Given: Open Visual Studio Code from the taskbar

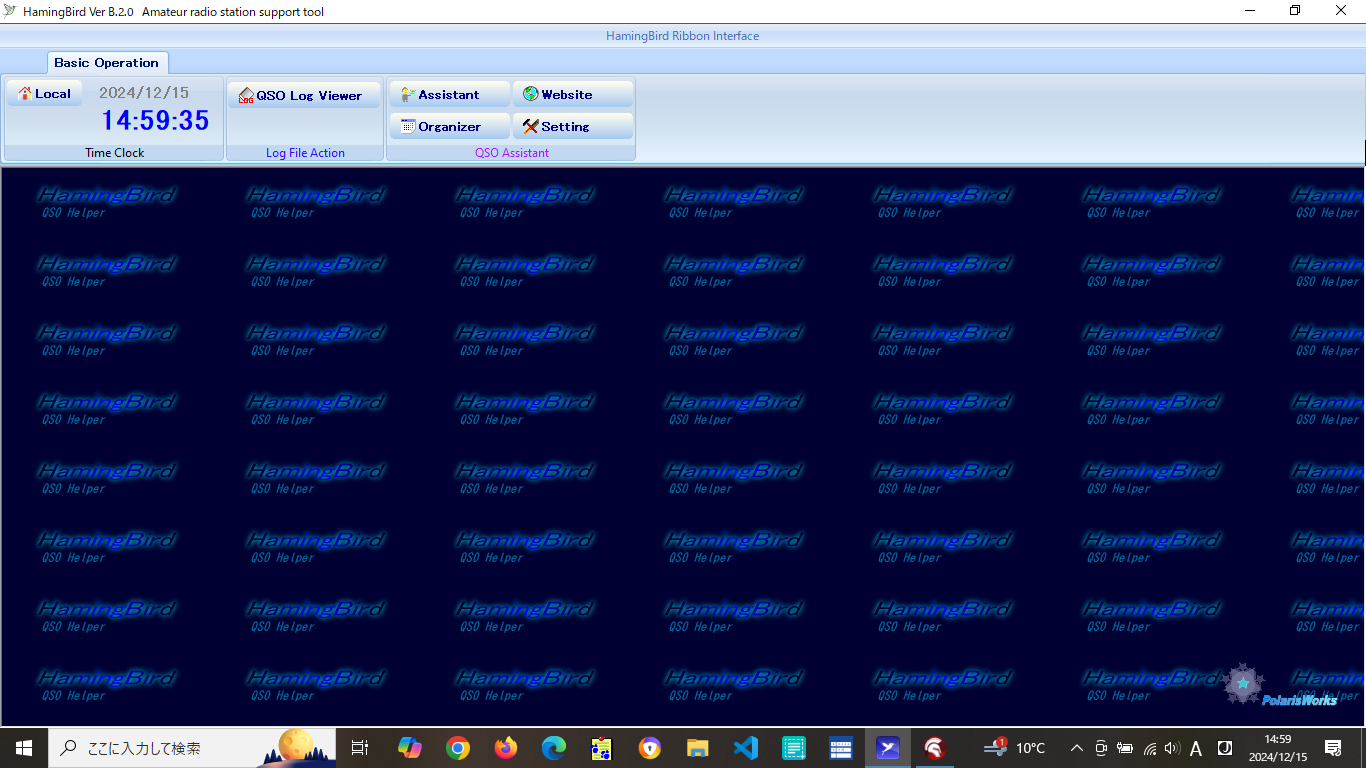Looking at the screenshot, I should click(746, 748).
